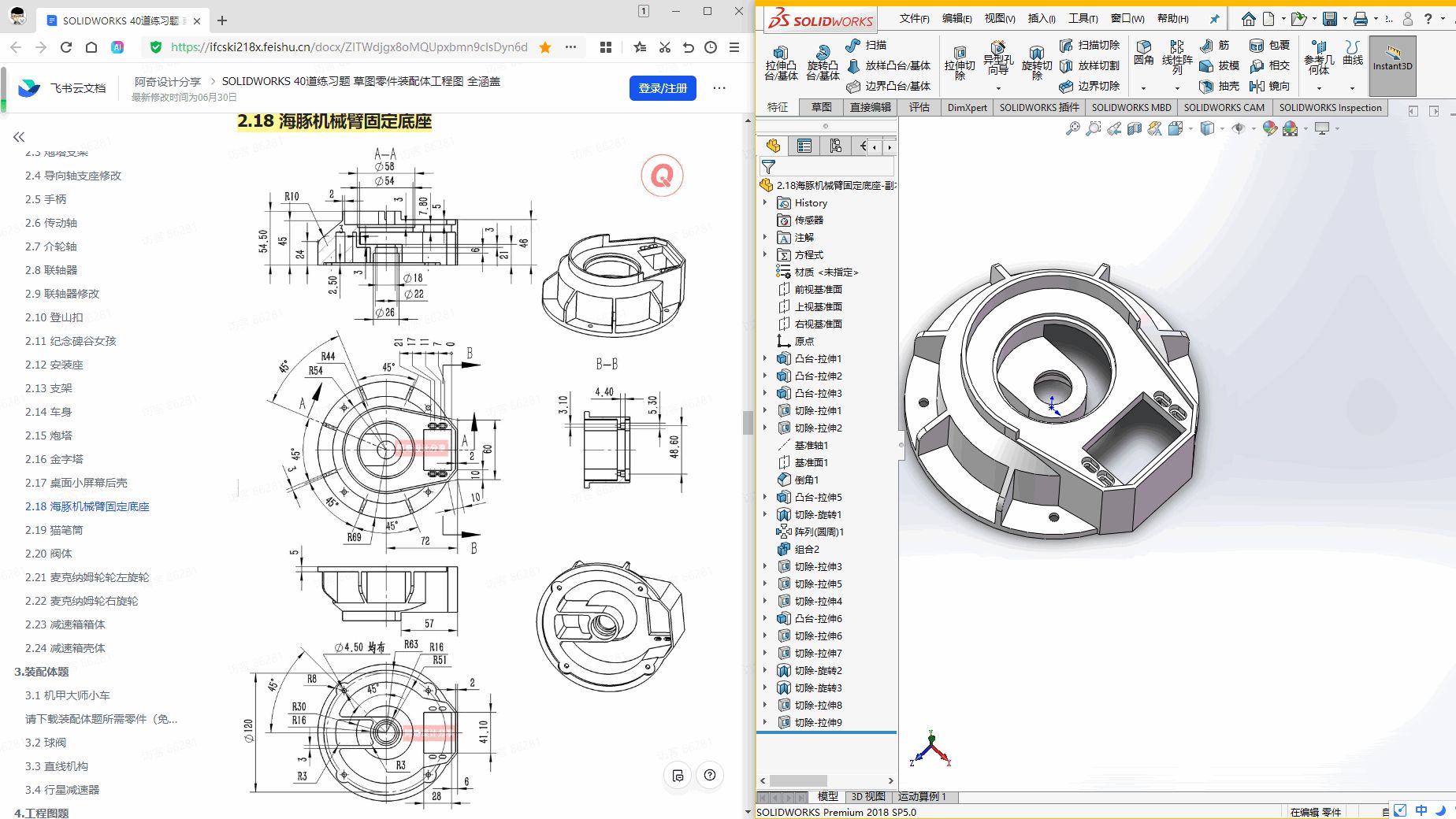
Task: Open the 异型孔向导 dropdown arrow
Action: tap(998, 87)
